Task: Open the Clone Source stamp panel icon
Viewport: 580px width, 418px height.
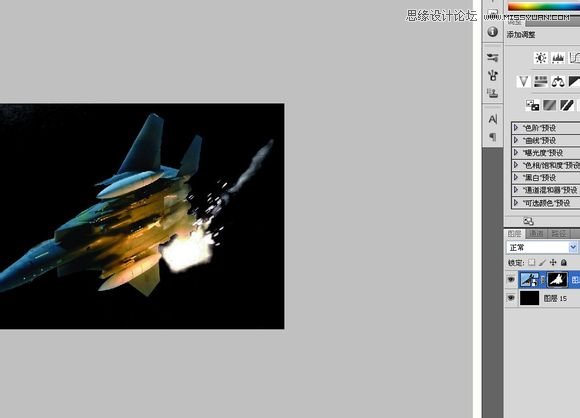Action: pyautogui.click(x=492, y=93)
